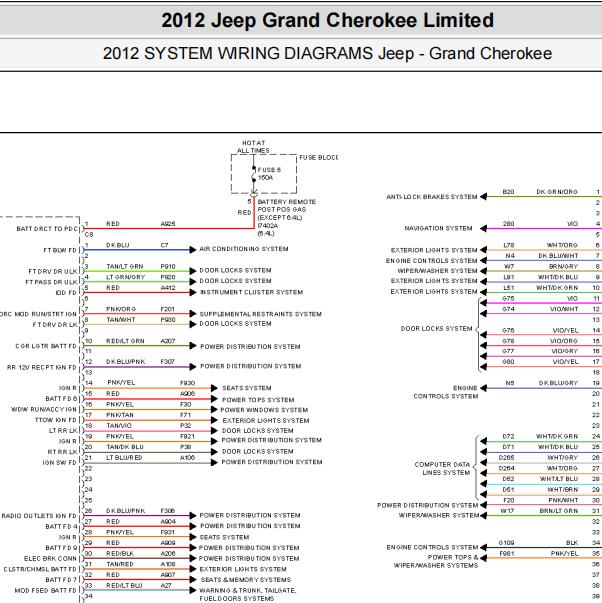Click circuit code "F981"

click(507, 553)
